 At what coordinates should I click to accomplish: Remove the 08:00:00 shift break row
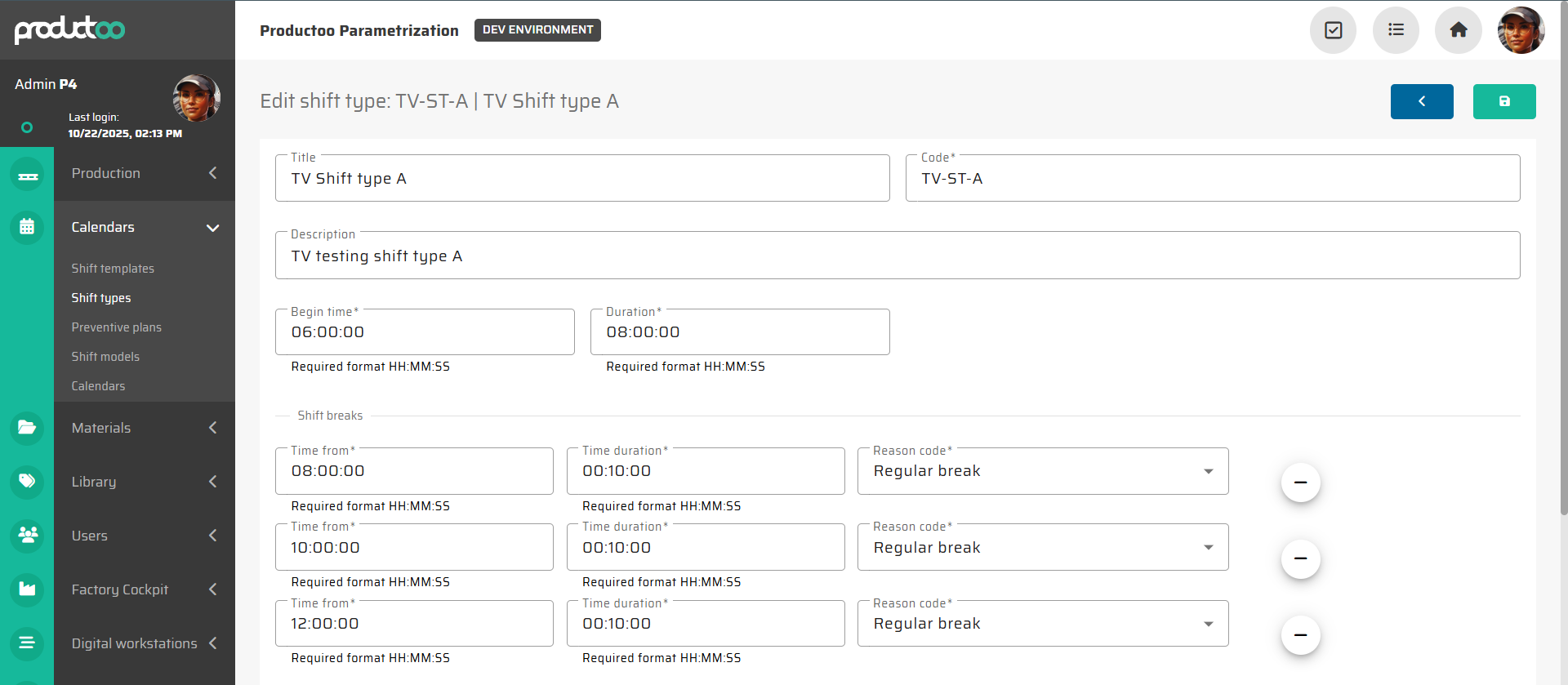coord(1300,483)
